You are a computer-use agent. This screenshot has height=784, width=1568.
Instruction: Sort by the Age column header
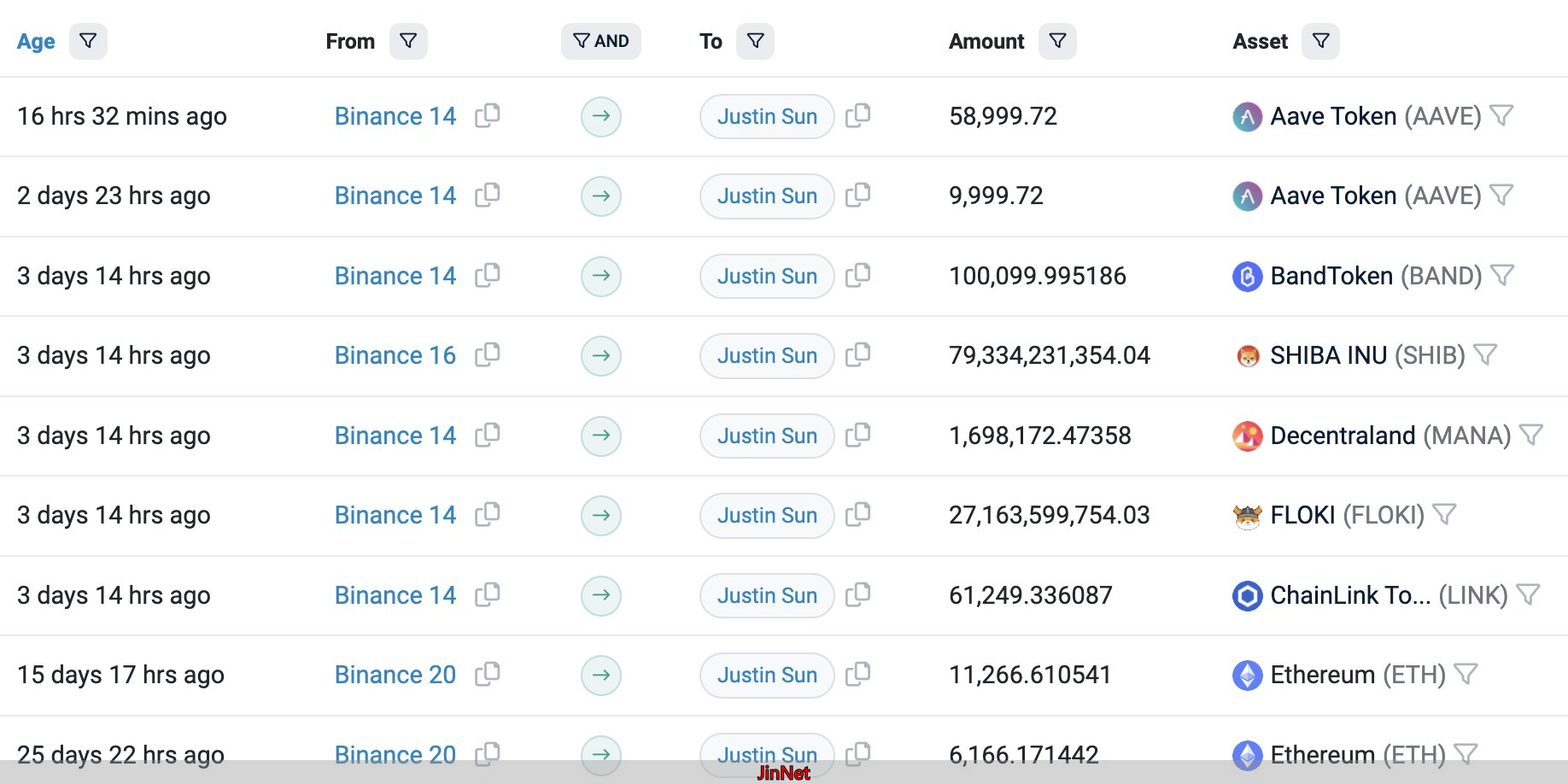(x=36, y=41)
